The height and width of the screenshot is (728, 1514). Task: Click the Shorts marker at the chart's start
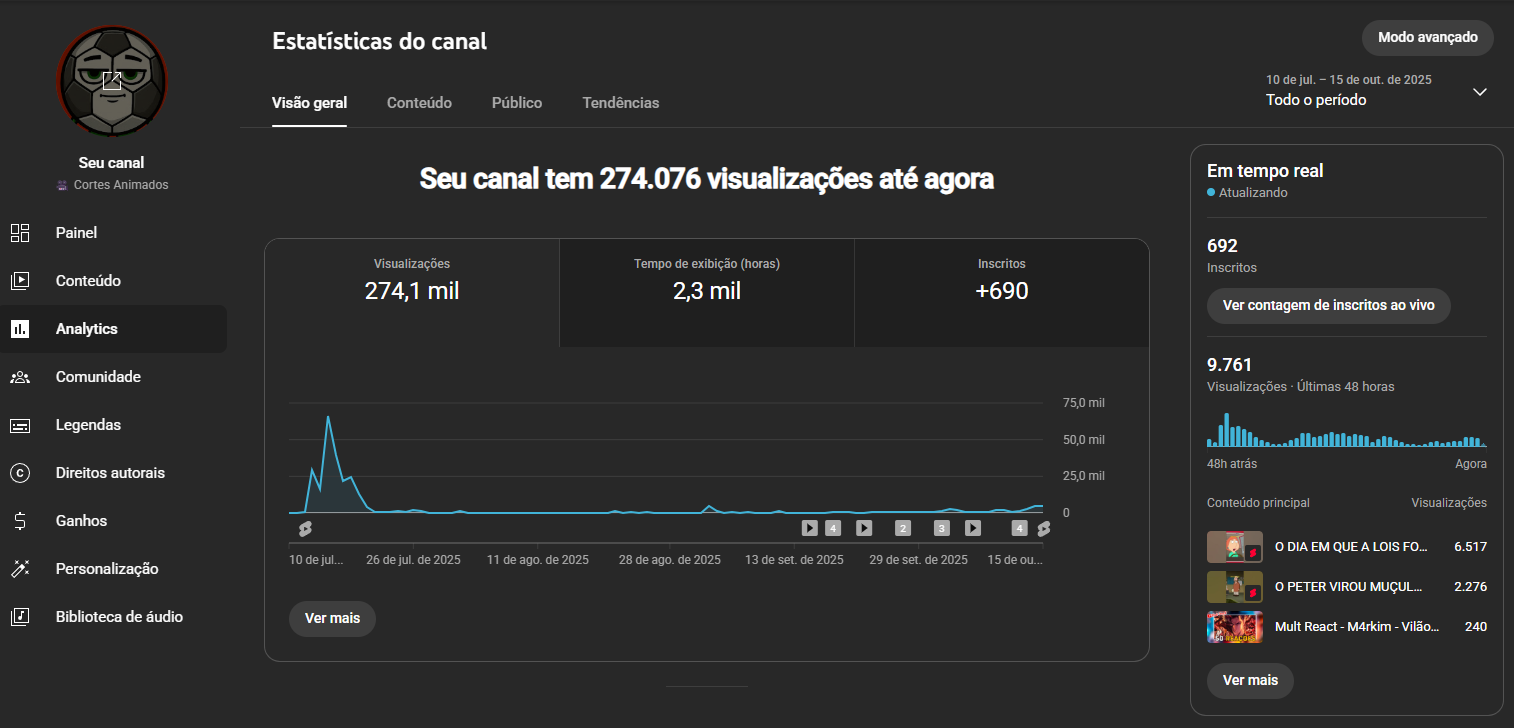click(305, 528)
